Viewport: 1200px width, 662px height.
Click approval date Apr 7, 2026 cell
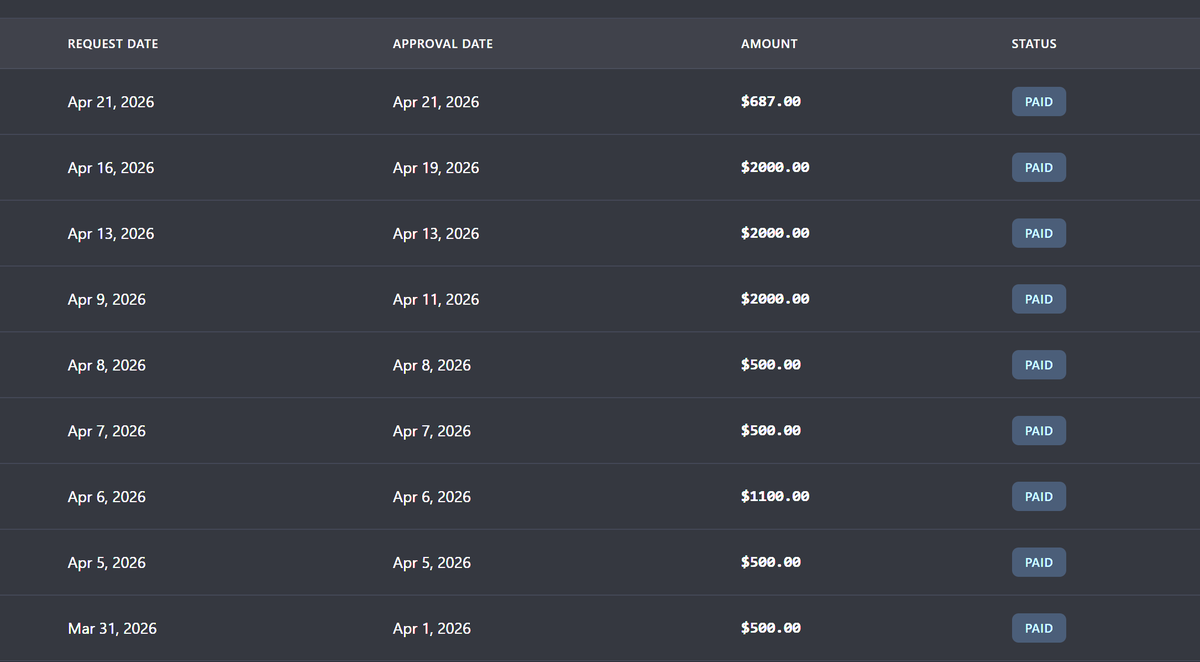(432, 432)
